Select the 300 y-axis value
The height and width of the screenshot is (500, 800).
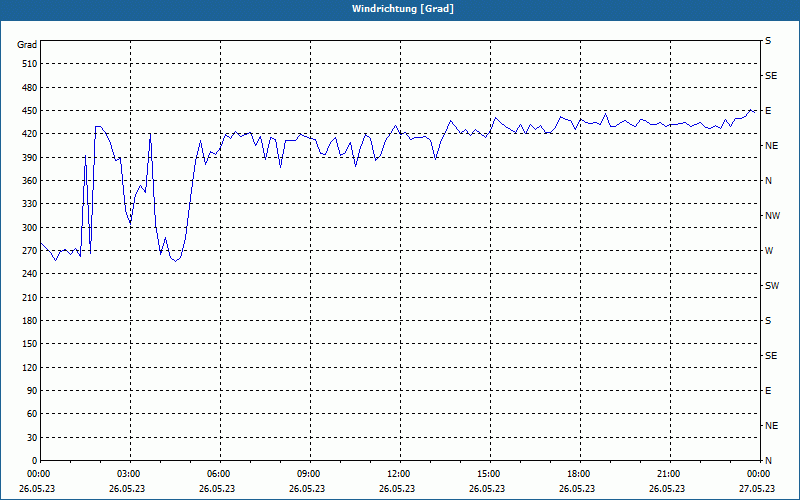coord(30,228)
